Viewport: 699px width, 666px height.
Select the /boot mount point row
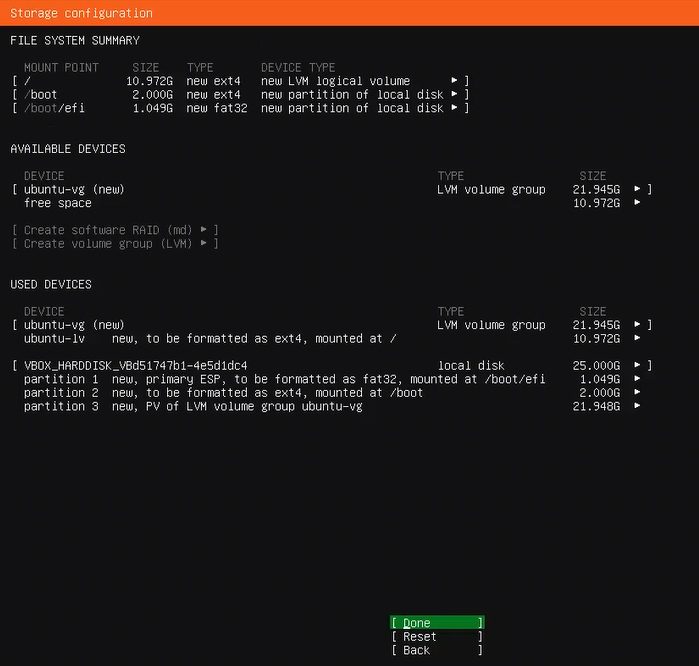tap(240, 95)
